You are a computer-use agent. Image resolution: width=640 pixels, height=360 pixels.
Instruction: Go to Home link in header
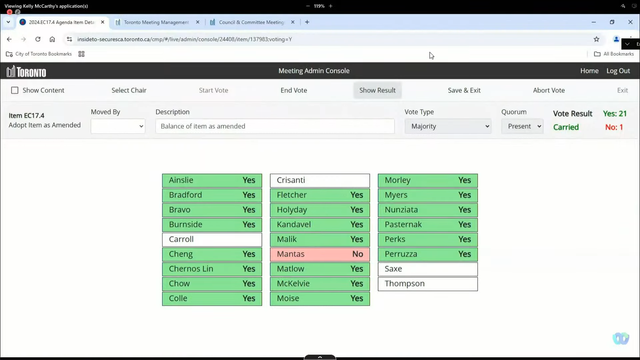589,71
